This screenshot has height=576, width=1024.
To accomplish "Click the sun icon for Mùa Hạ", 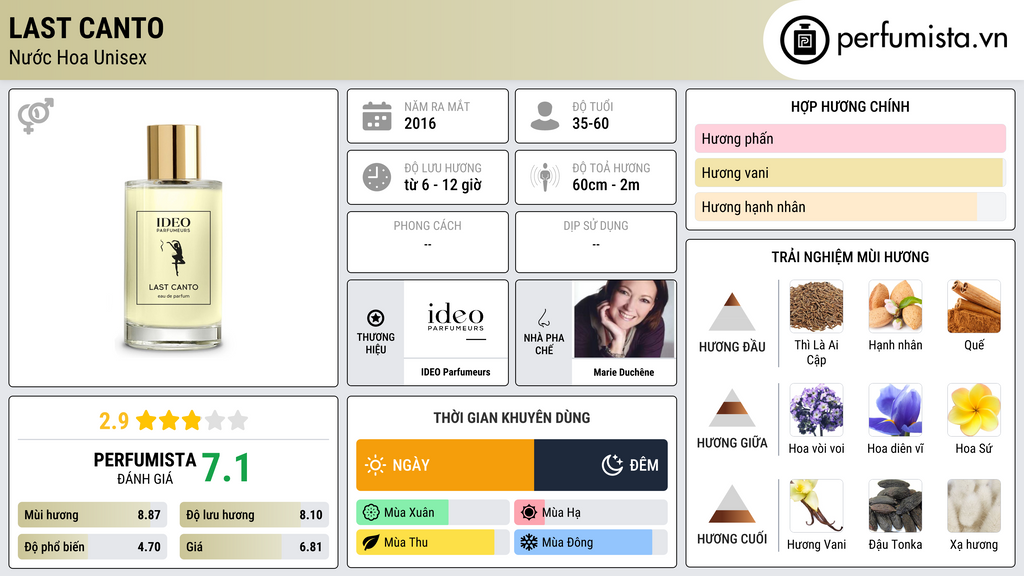I will coord(529,513).
